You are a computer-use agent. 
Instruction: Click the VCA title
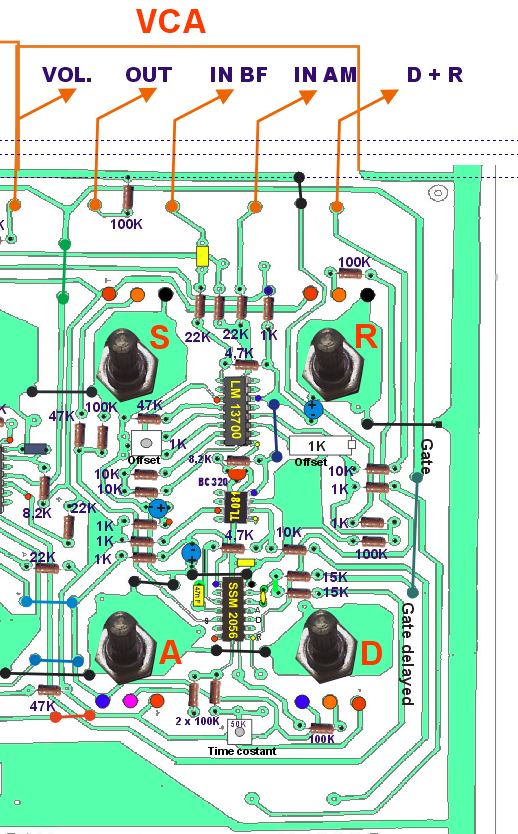point(171,21)
